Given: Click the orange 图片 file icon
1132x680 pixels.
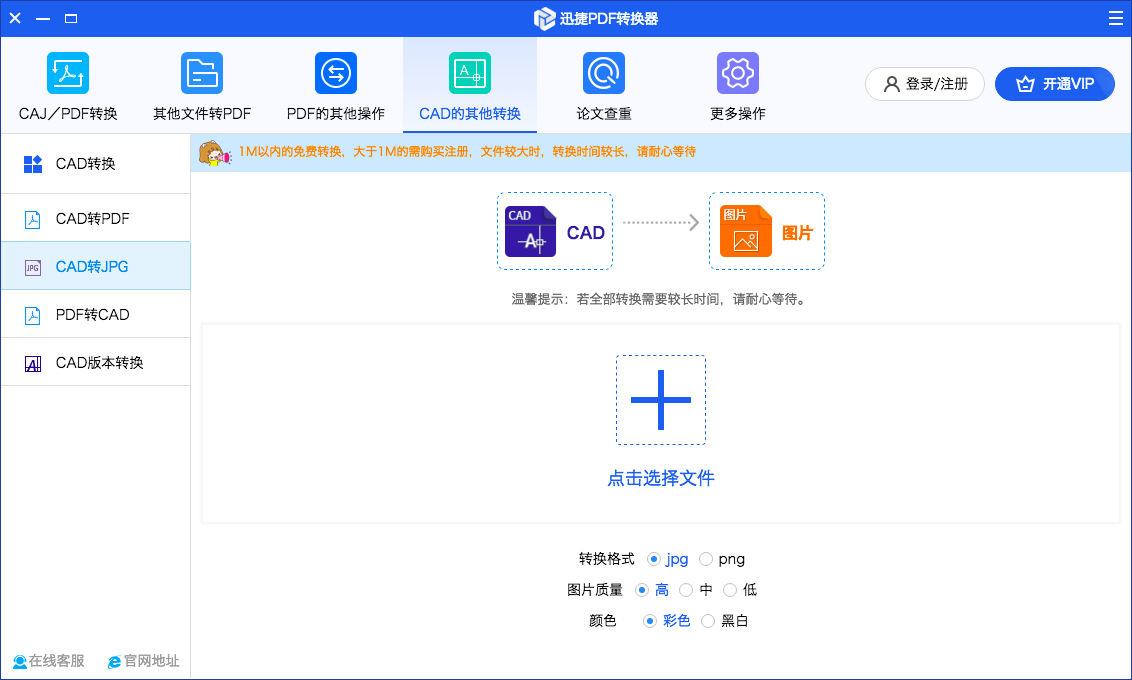Looking at the screenshot, I should (746, 231).
